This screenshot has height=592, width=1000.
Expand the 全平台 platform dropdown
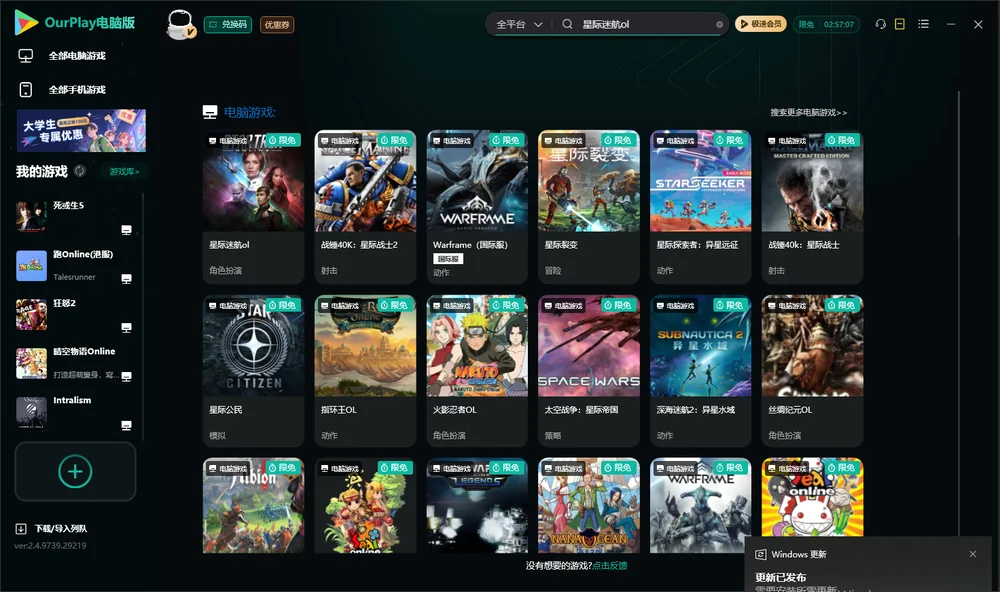(x=519, y=24)
